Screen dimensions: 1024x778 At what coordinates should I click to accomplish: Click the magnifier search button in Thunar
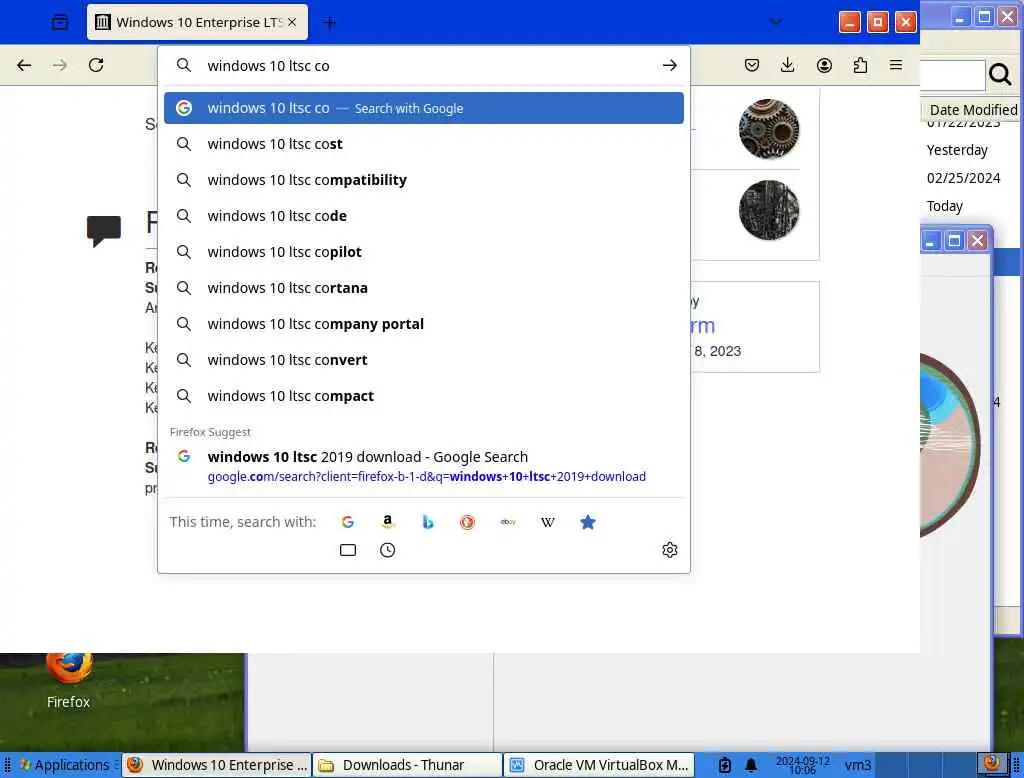pos(1000,75)
